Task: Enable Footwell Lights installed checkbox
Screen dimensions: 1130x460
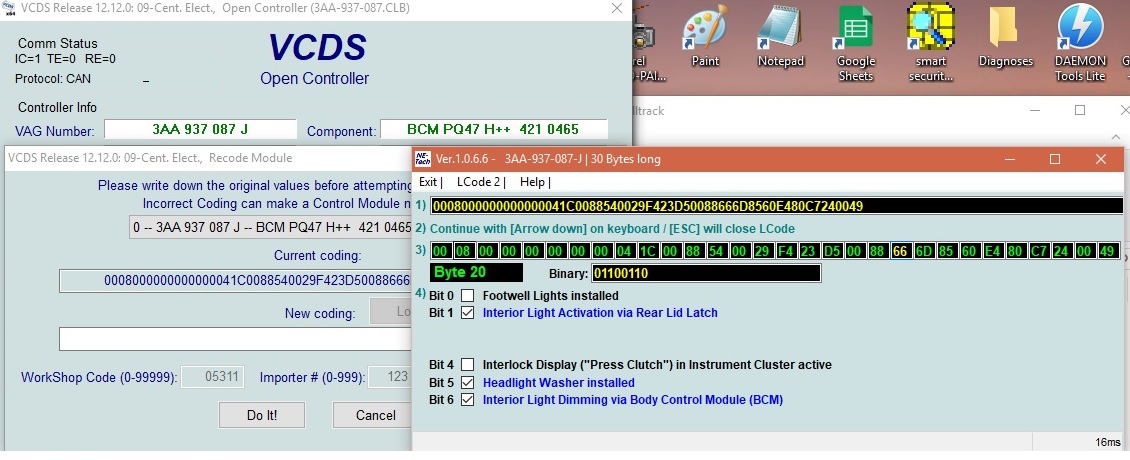Action: [x=467, y=296]
